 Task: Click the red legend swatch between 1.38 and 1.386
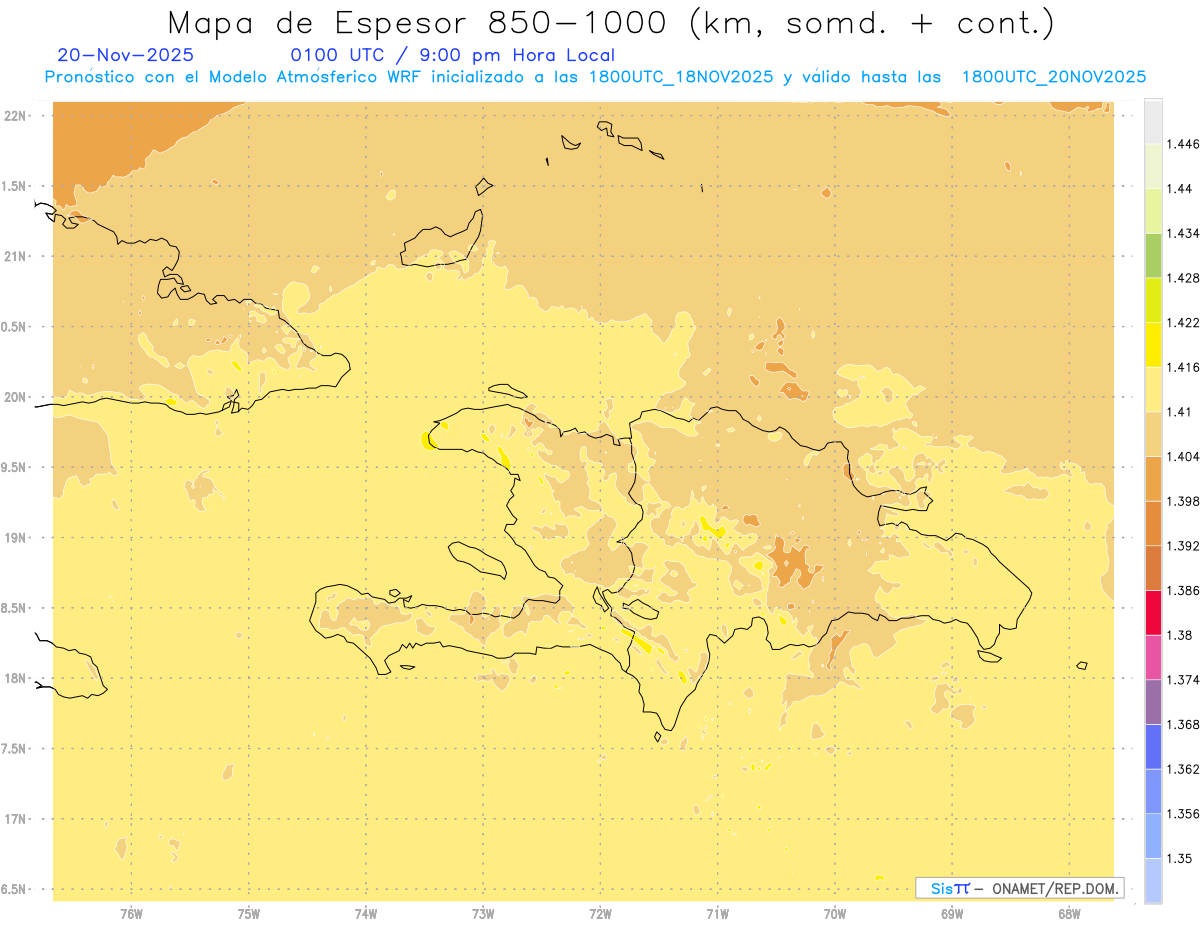(1153, 612)
